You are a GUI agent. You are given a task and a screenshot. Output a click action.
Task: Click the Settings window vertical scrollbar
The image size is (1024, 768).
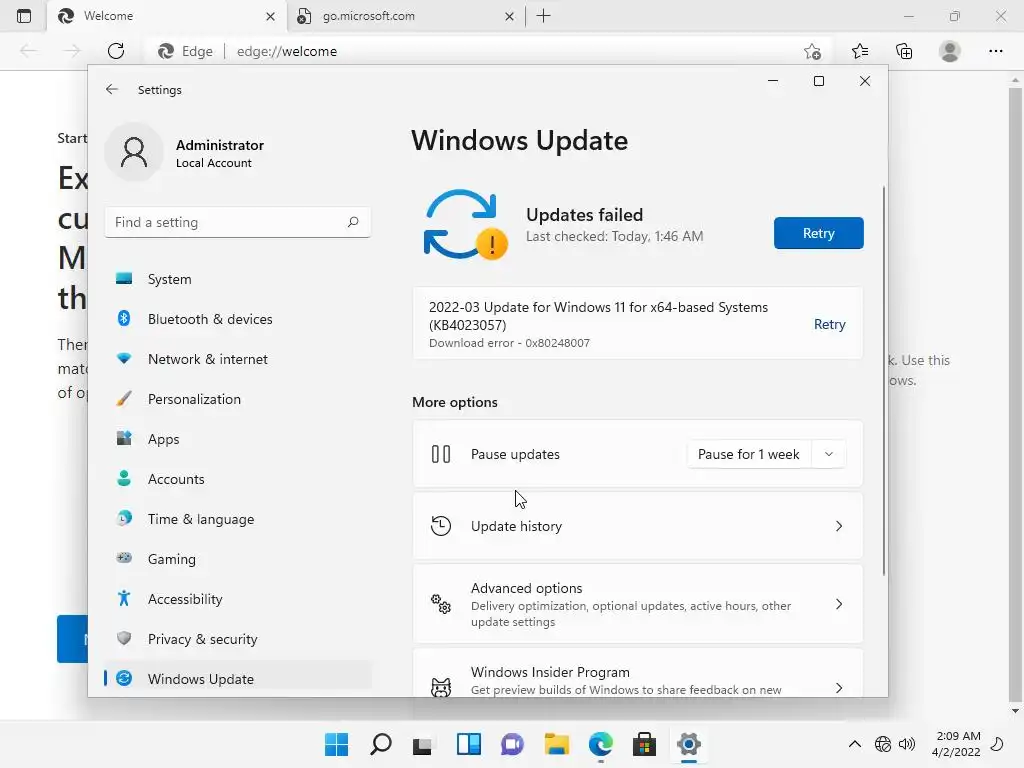(x=884, y=381)
